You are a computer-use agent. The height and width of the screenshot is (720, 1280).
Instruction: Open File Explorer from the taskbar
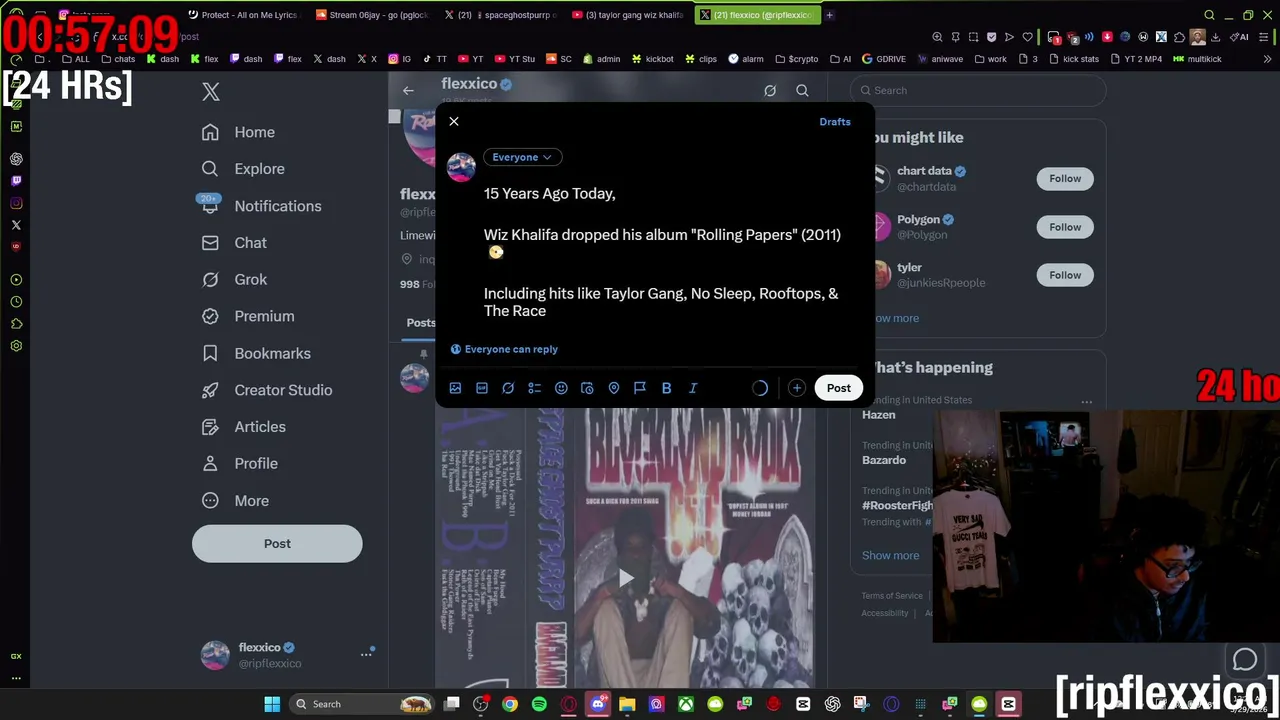point(627,705)
